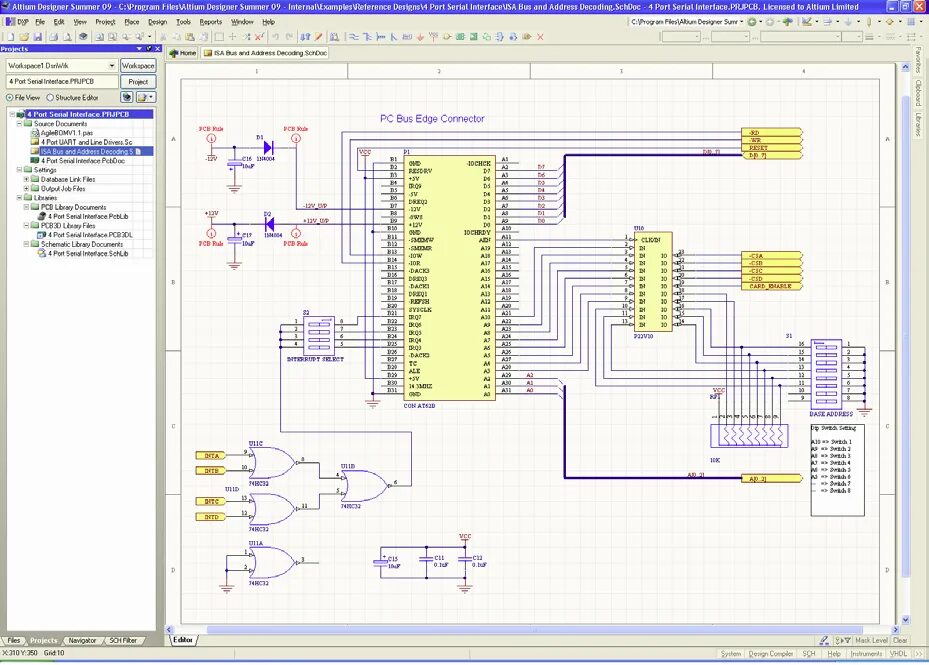Screen dimensions: 929x665
Task: Click the VCC power port icon
Action: (x=433, y=37)
